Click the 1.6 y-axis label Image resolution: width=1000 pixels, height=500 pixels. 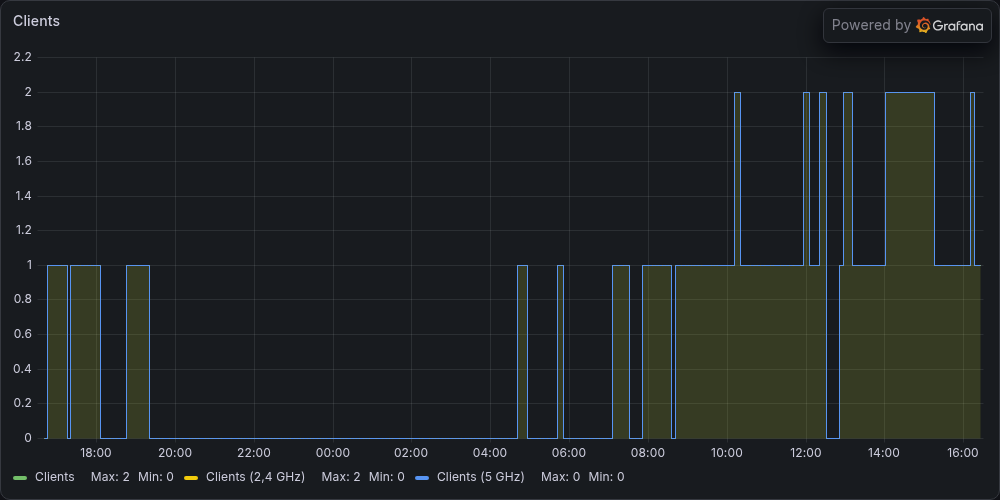point(22,161)
